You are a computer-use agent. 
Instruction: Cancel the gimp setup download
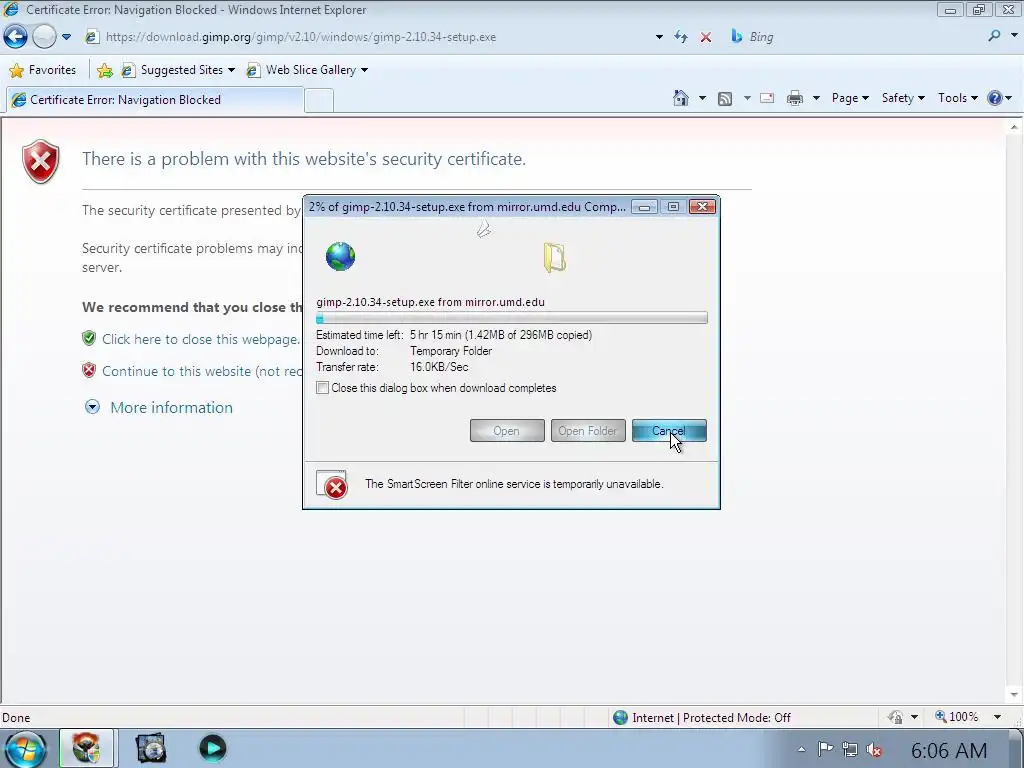point(669,431)
